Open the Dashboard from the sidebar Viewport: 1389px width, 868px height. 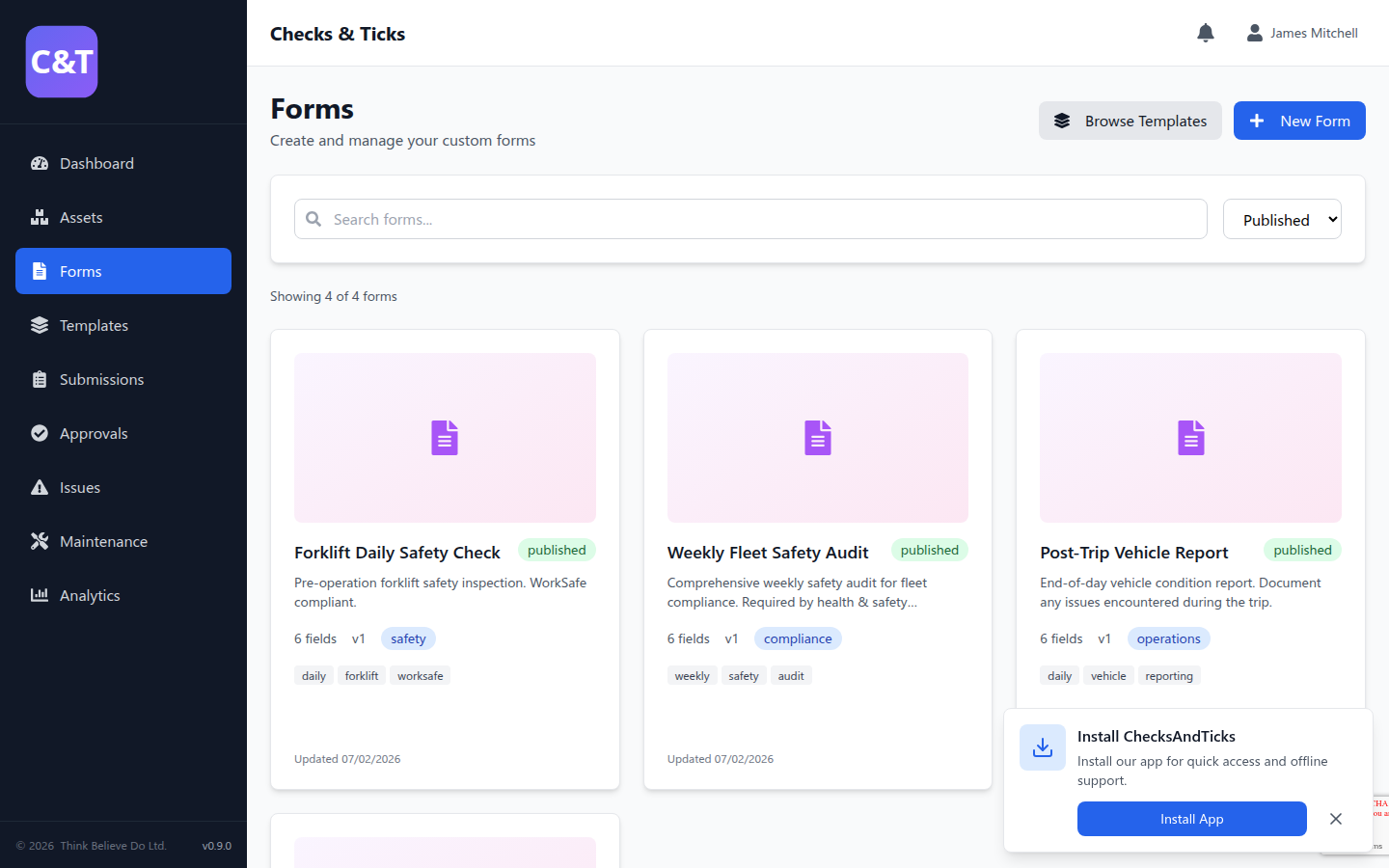96,163
